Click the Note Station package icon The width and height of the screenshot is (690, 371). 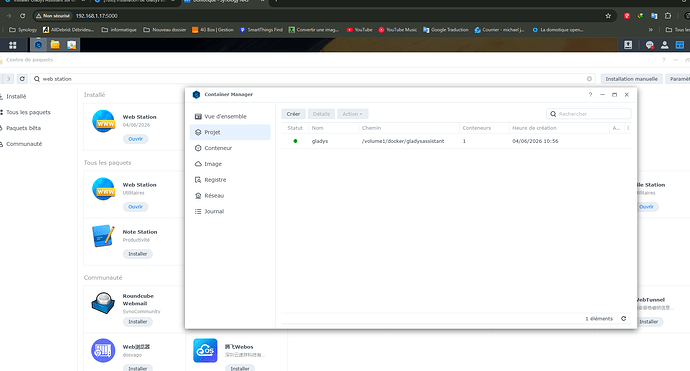[103, 236]
